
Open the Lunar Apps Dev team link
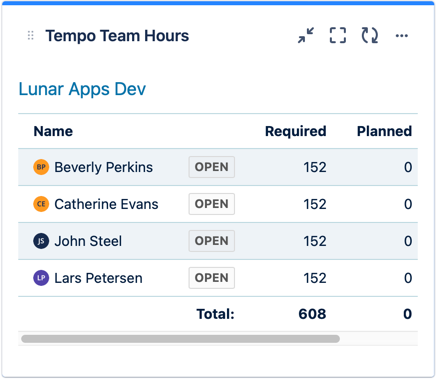pos(82,89)
